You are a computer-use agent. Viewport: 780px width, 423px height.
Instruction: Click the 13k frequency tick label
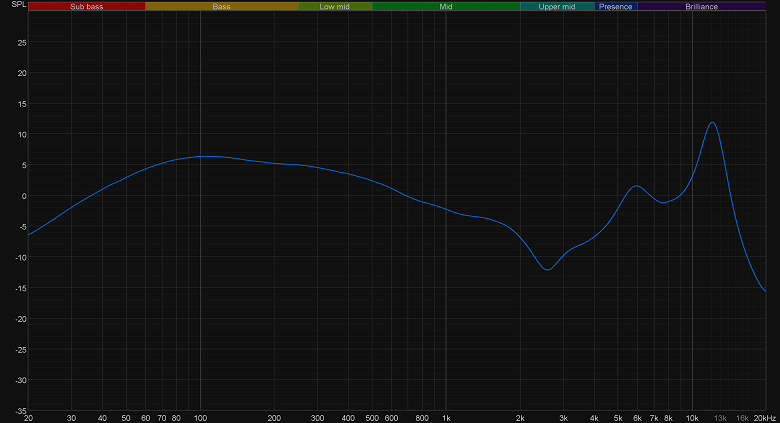pos(720,418)
